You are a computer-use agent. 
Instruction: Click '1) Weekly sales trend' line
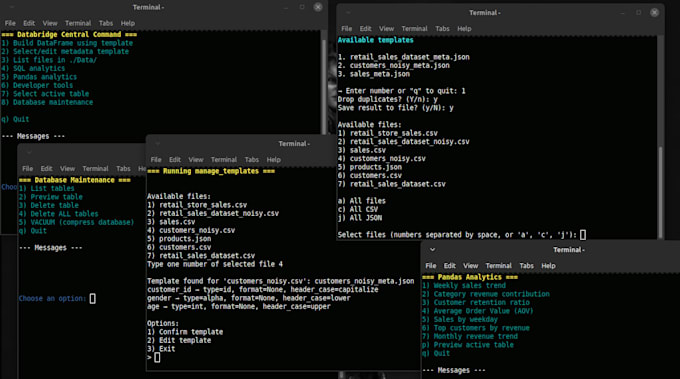[x=464, y=285]
